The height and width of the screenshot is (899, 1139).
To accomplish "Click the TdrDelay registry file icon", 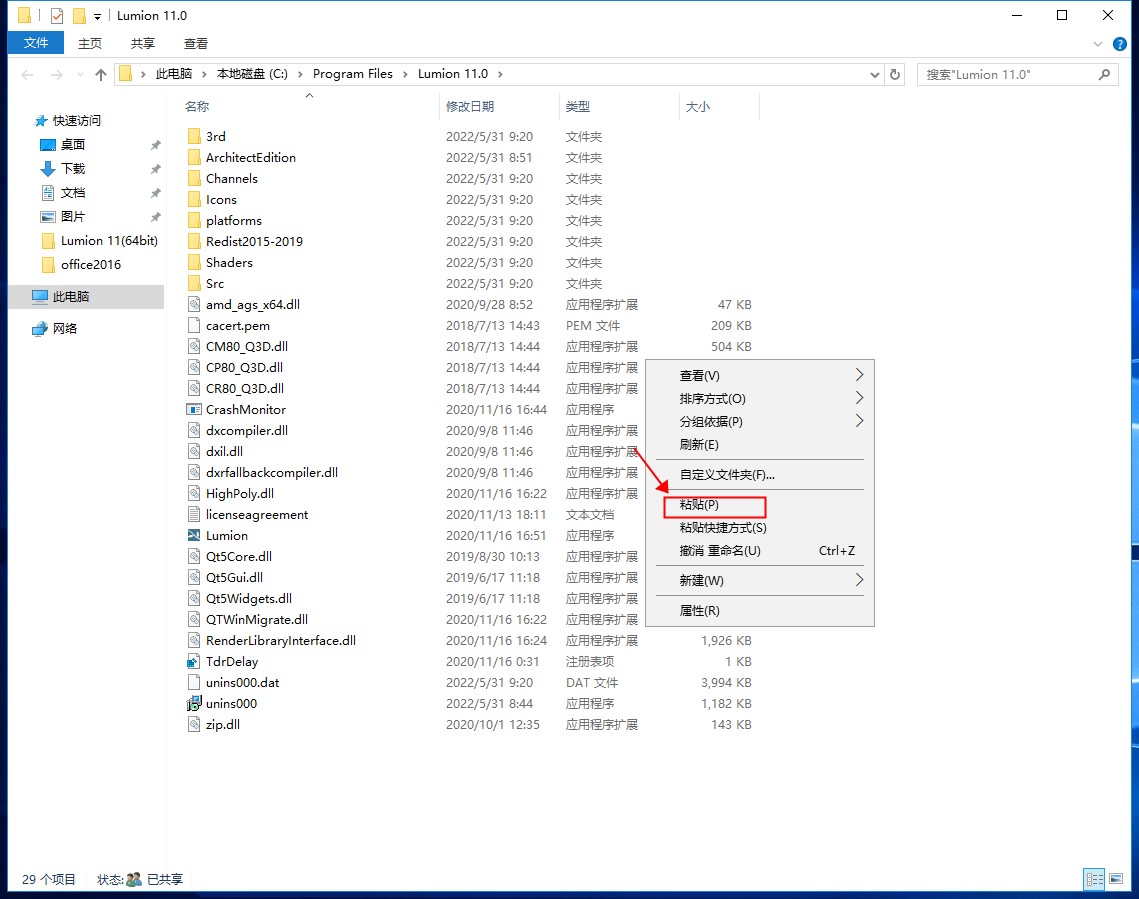I will point(195,661).
